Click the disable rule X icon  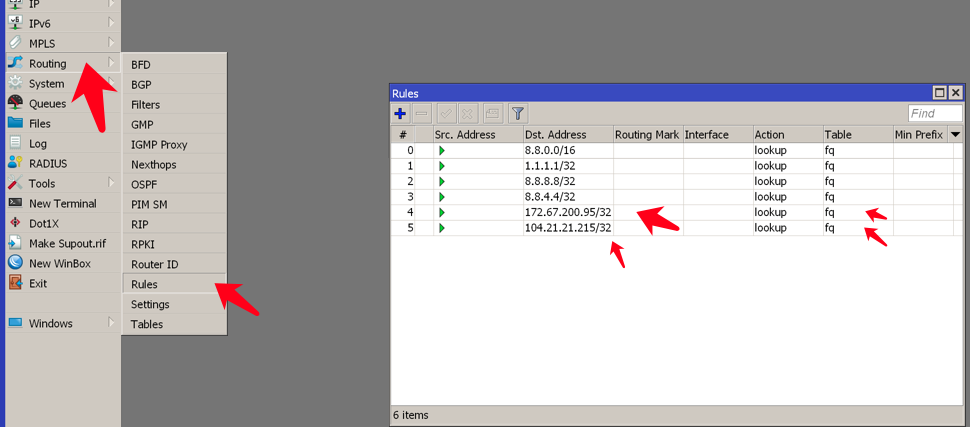(x=468, y=114)
